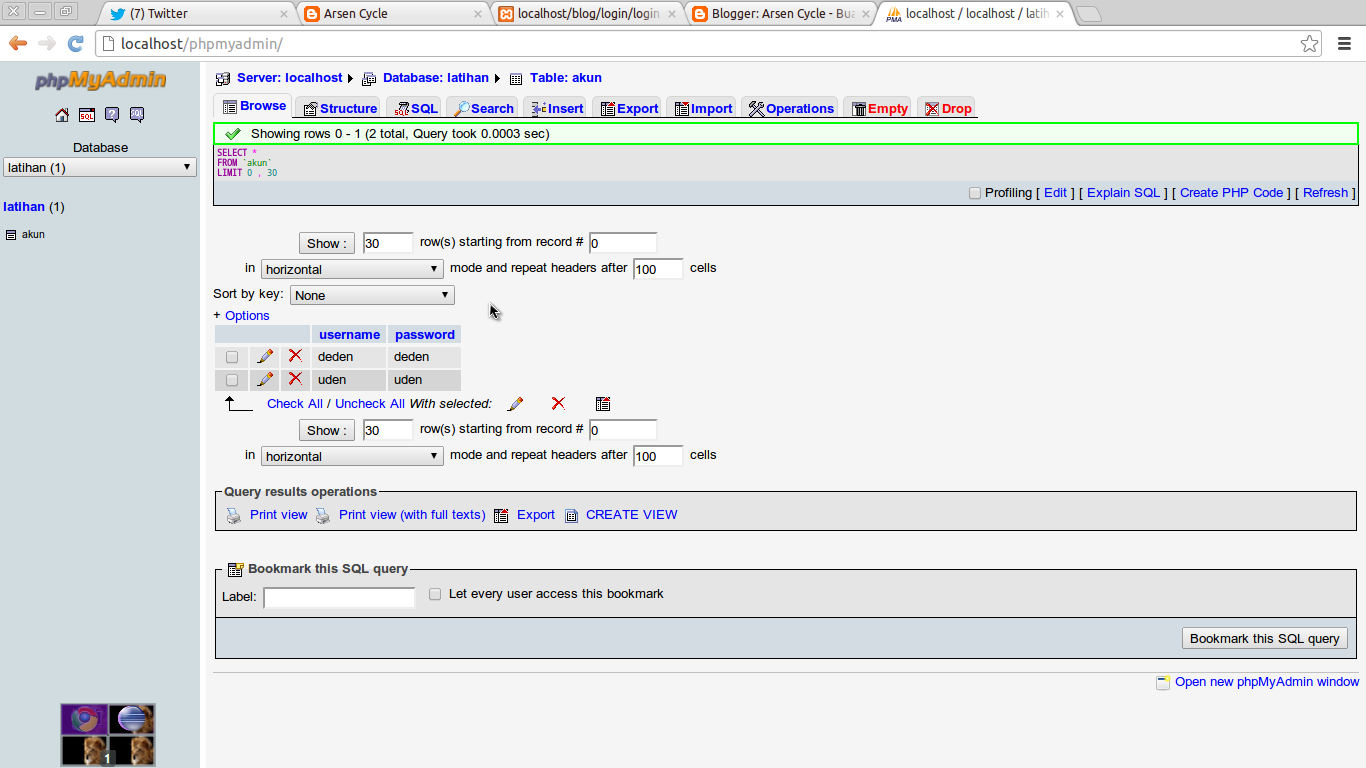
Task: Click the phpMyAdmin home icon in sidebar
Action: point(60,114)
